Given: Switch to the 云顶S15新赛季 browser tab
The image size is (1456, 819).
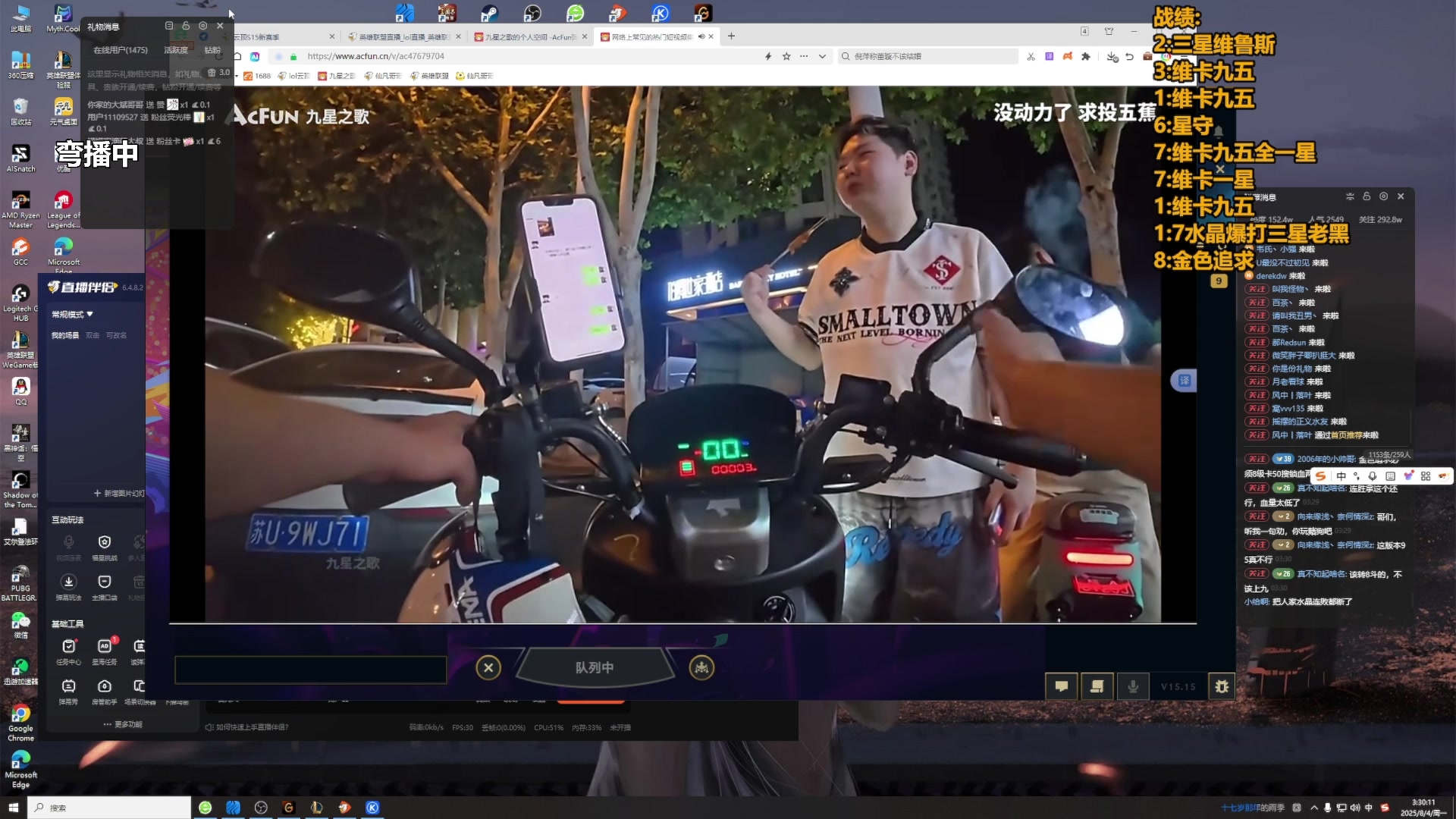Looking at the screenshot, I should [x=282, y=36].
